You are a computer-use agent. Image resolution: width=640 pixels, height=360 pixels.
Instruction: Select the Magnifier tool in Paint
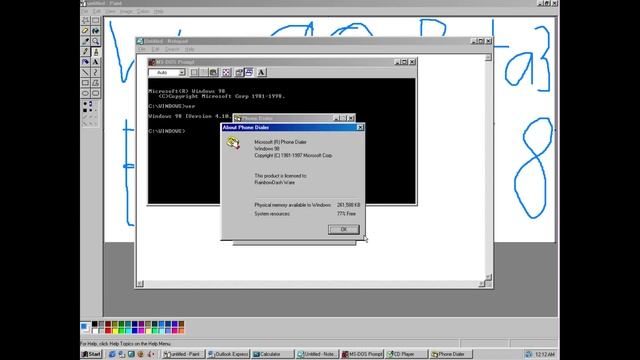pos(96,41)
